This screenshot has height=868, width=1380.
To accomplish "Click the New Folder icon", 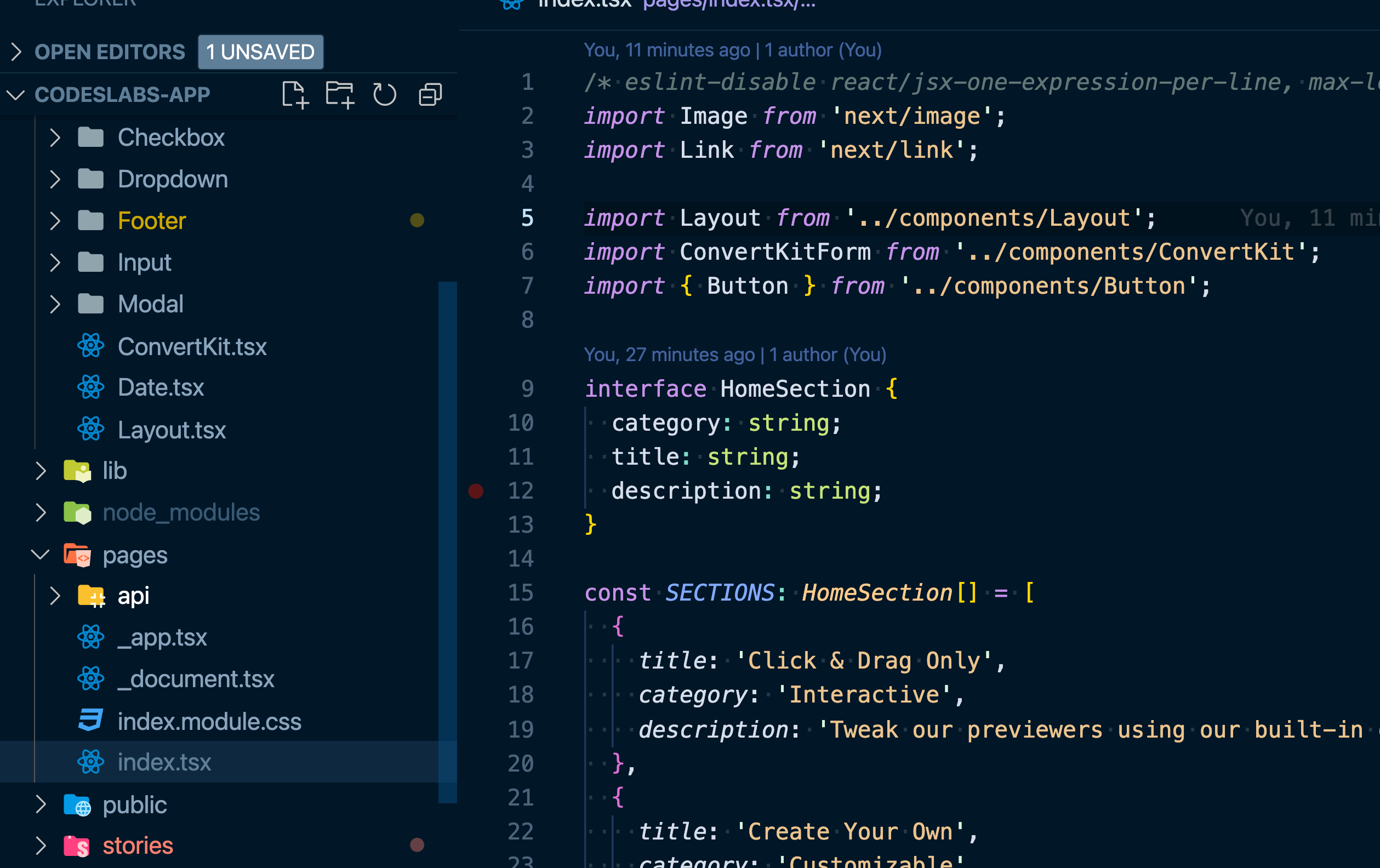I will tap(339, 95).
